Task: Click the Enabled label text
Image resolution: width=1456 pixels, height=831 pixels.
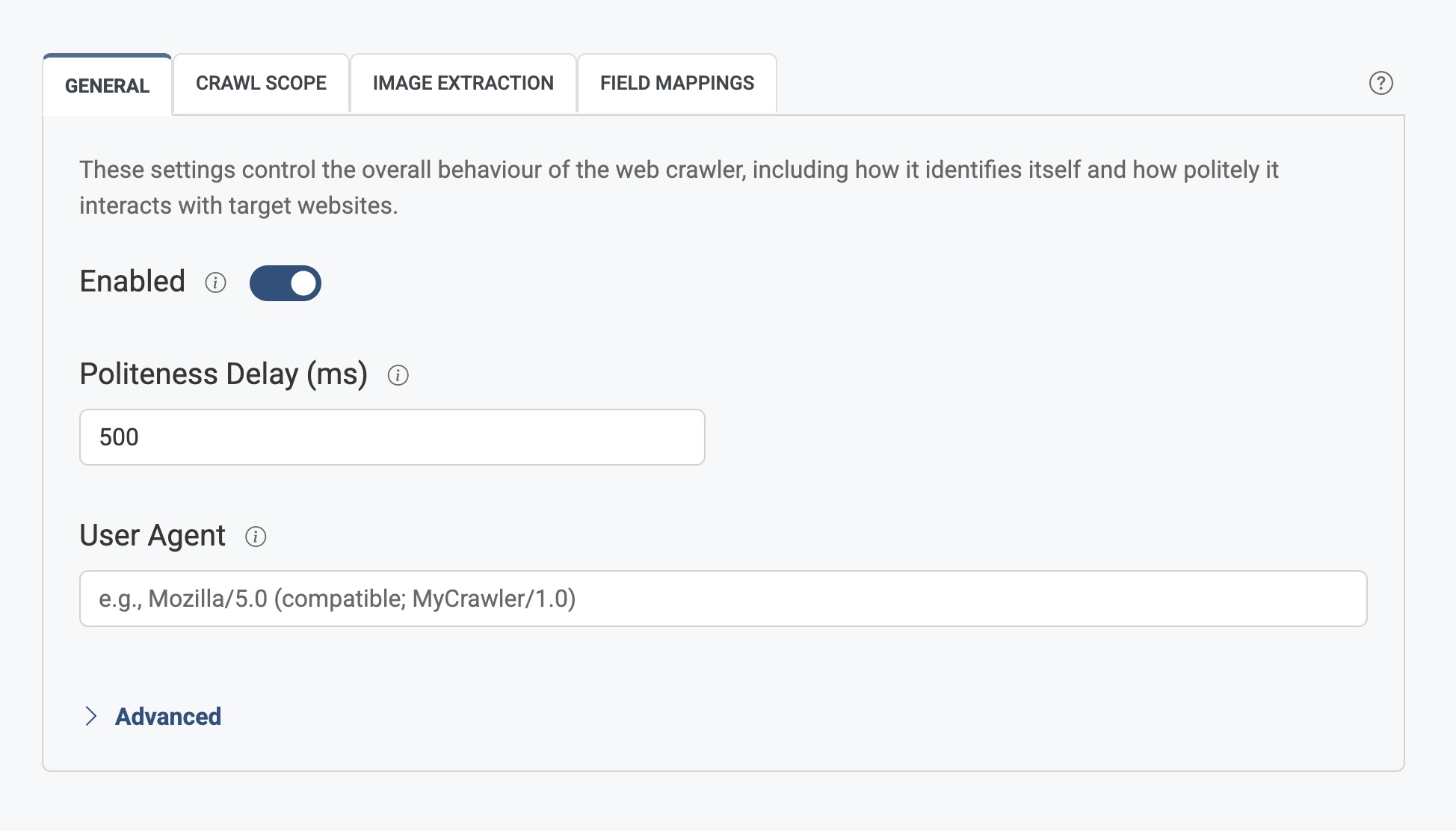Action: (x=132, y=282)
